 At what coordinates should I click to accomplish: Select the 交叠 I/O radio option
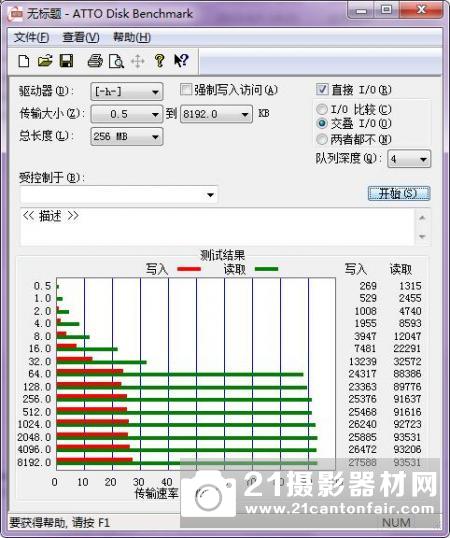[x=322, y=123]
